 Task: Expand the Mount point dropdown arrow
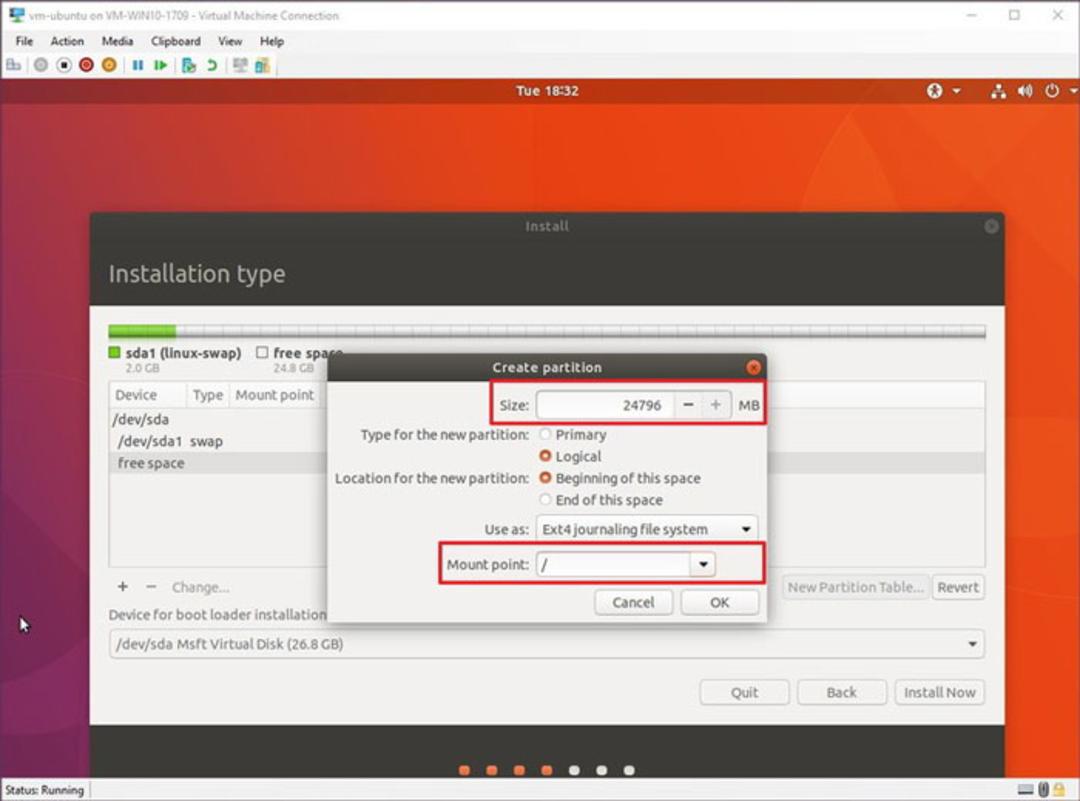tap(703, 565)
